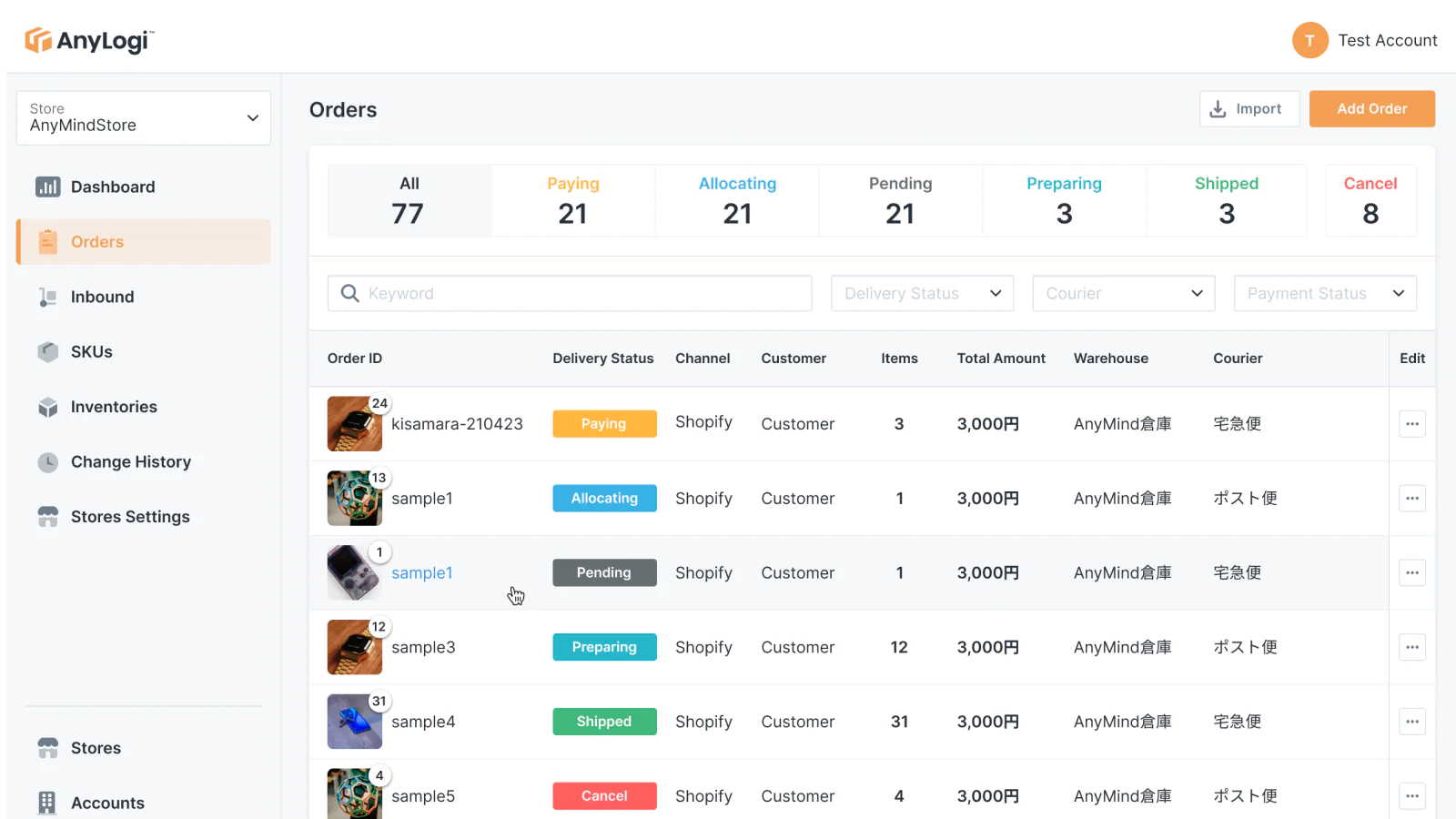Click the Inbound icon in the sidebar
The height and width of the screenshot is (819, 1456).
[x=47, y=298]
